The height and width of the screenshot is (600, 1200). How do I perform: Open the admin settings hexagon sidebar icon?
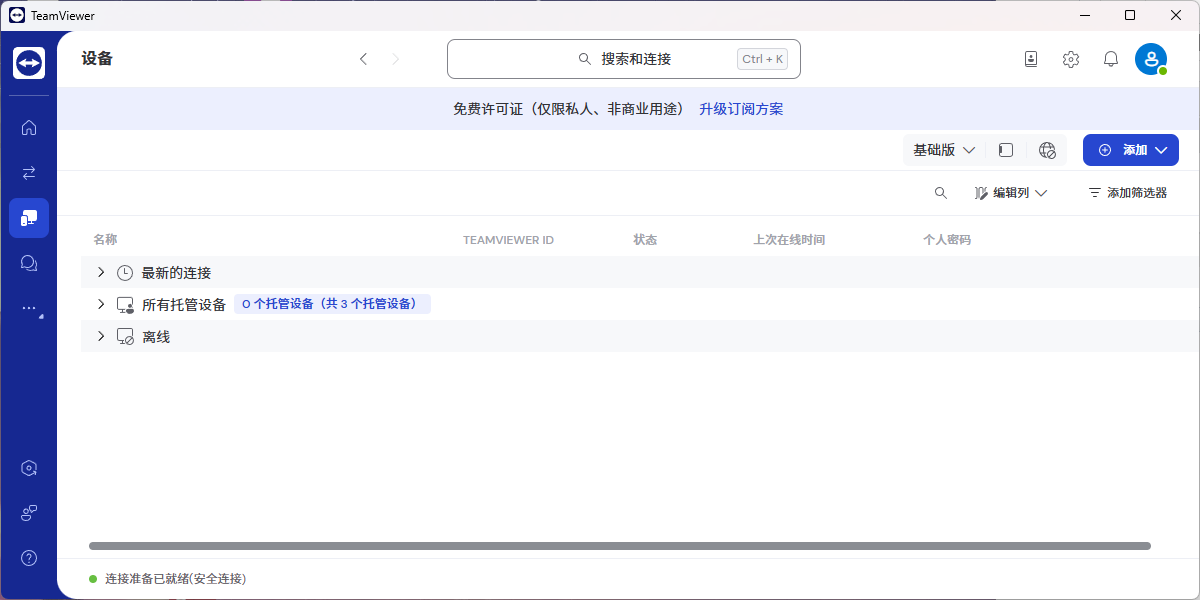[29, 467]
